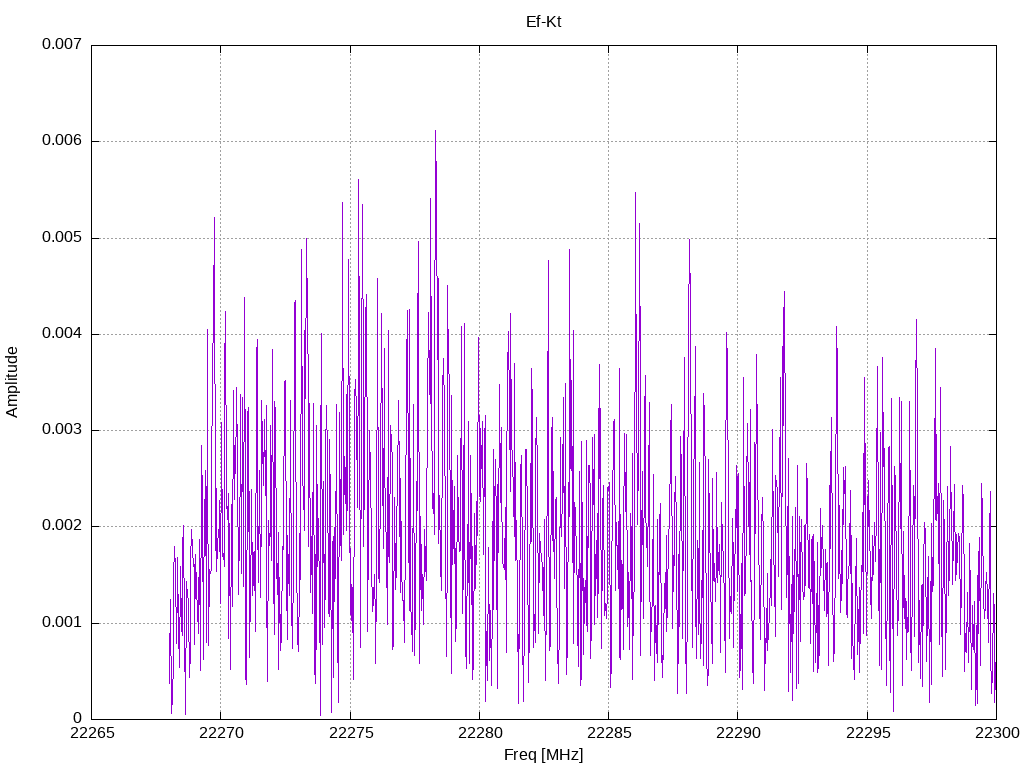Click the x-axis tick label "22280"
Image resolution: width=1024 pixels, height=768 pixels.
tap(480, 733)
